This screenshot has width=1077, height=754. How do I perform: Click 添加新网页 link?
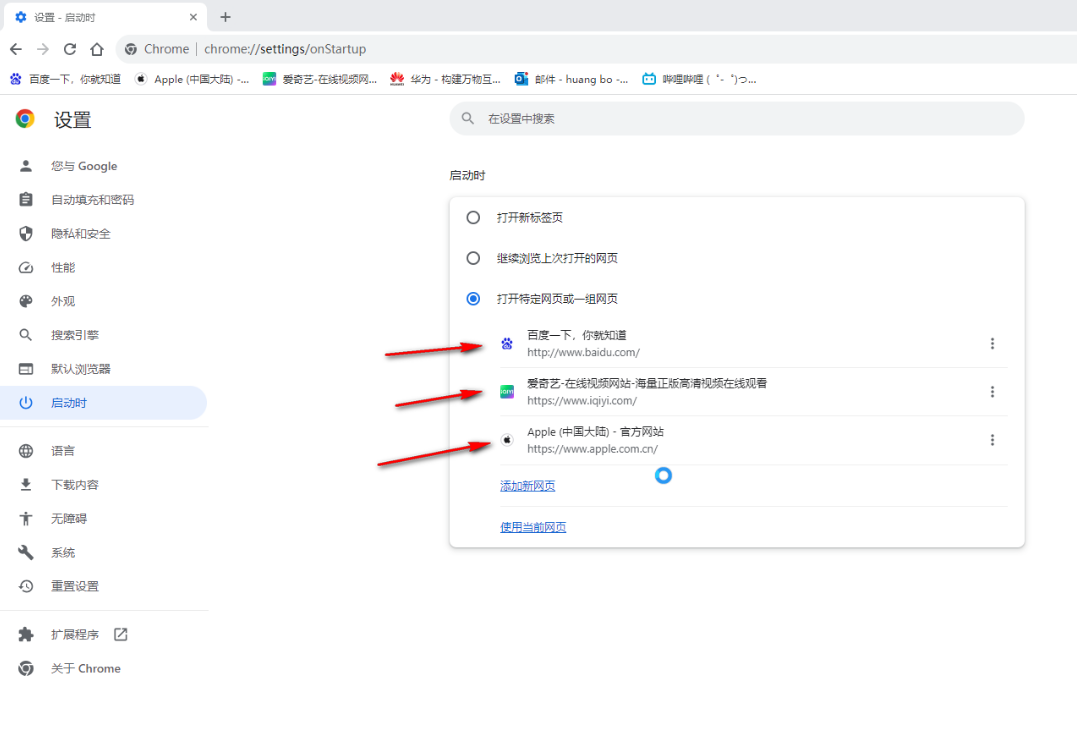click(528, 485)
